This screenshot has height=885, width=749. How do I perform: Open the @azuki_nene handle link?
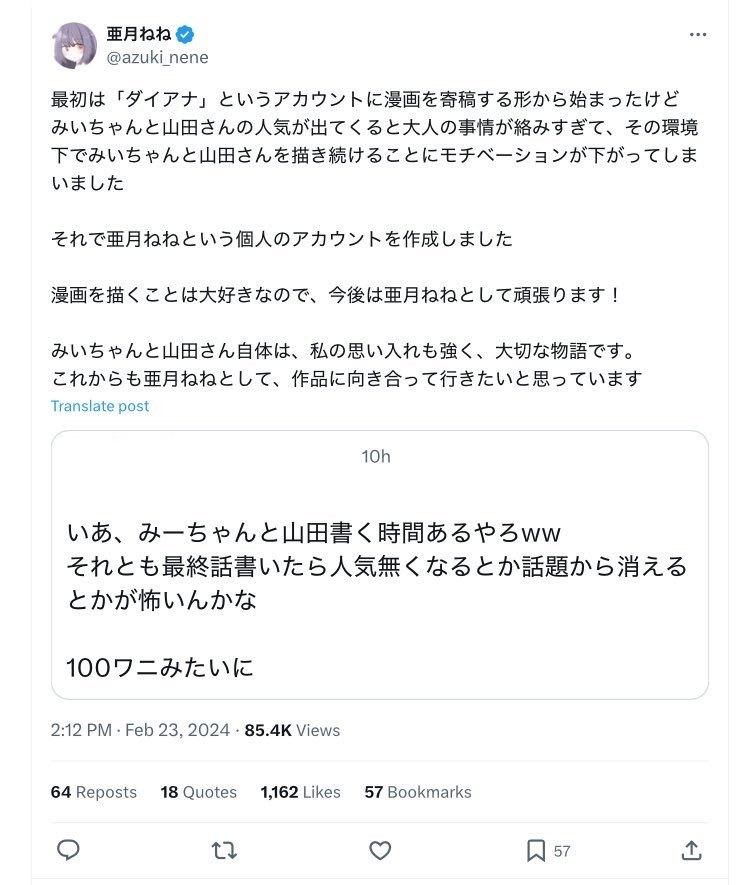(x=157, y=58)
